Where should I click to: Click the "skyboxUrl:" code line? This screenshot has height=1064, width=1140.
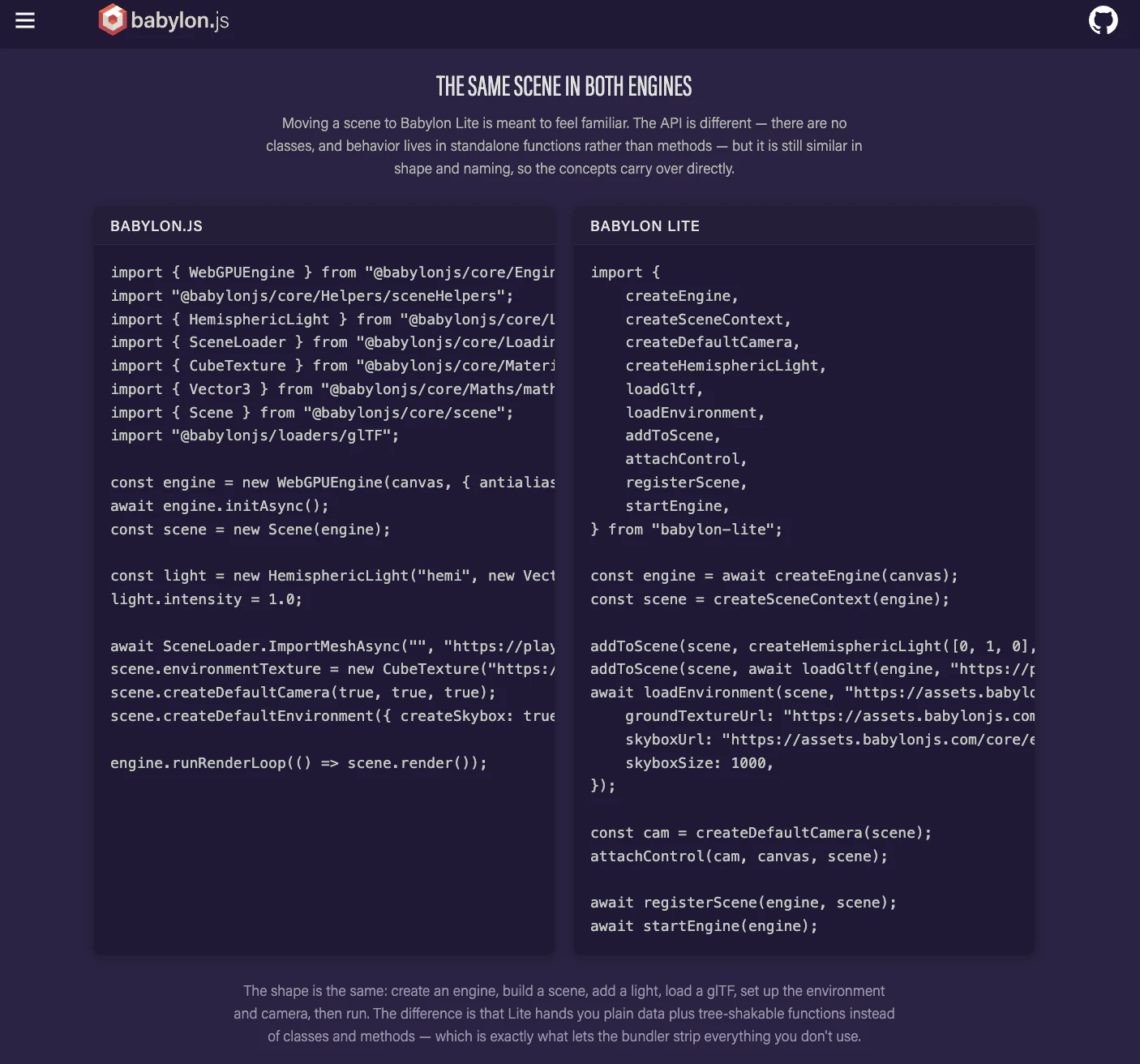pyautogui.click(x=830, y=740)
